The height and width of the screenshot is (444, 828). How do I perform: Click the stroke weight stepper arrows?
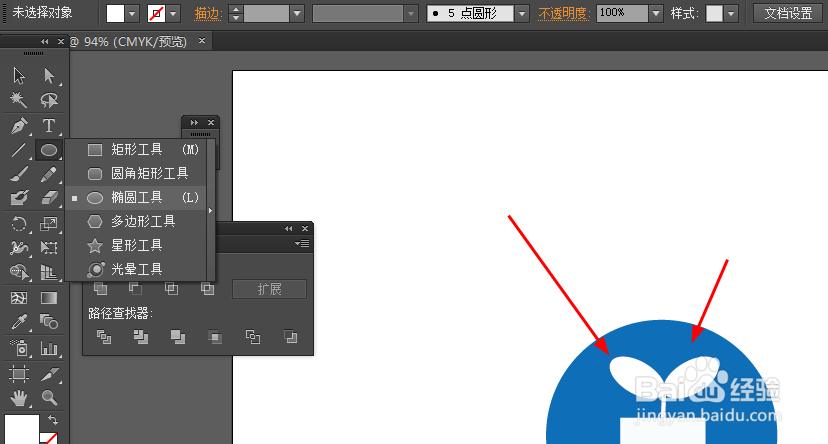(x=236, y=14)
